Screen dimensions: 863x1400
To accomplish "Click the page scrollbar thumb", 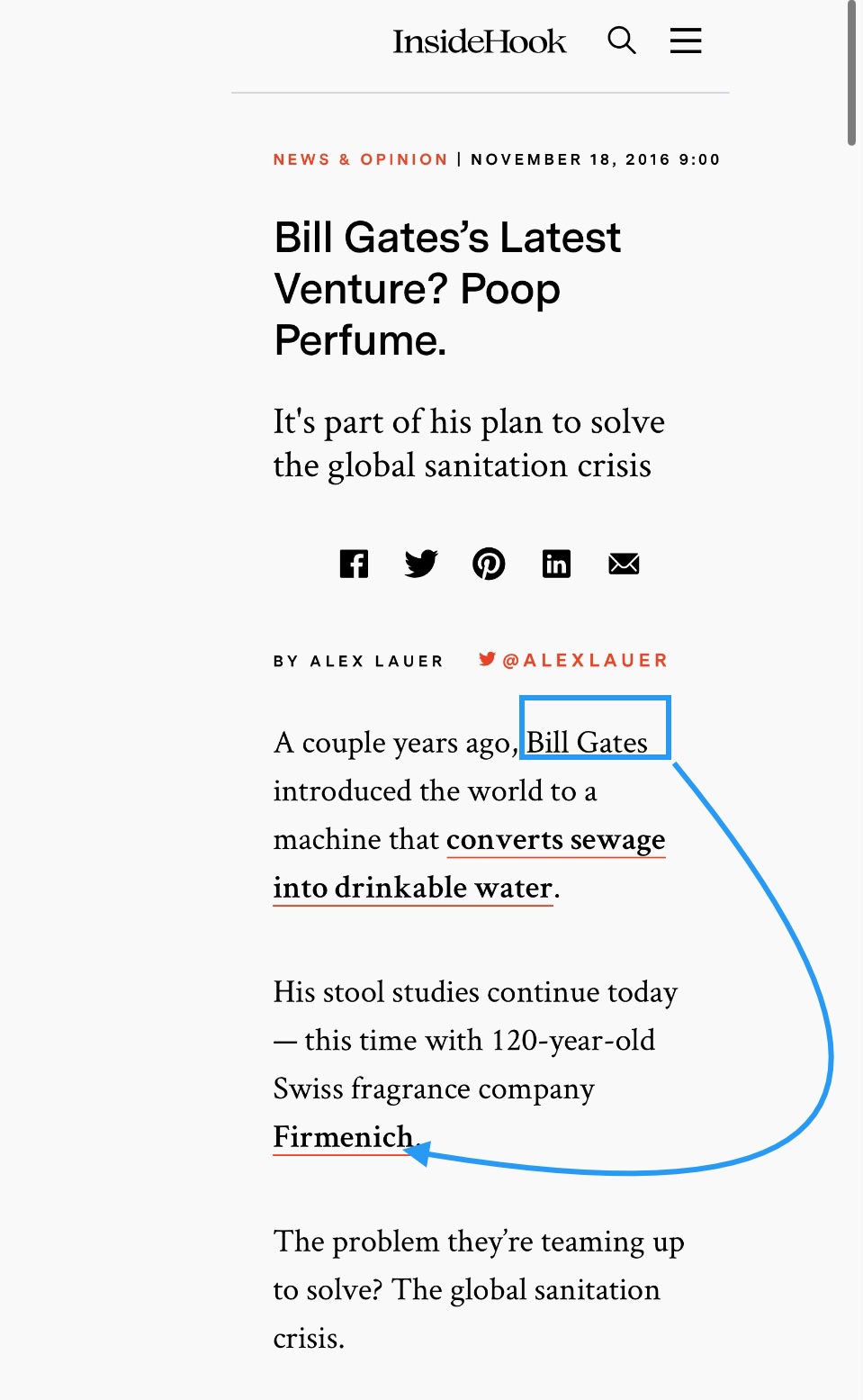I will (851, 72).
